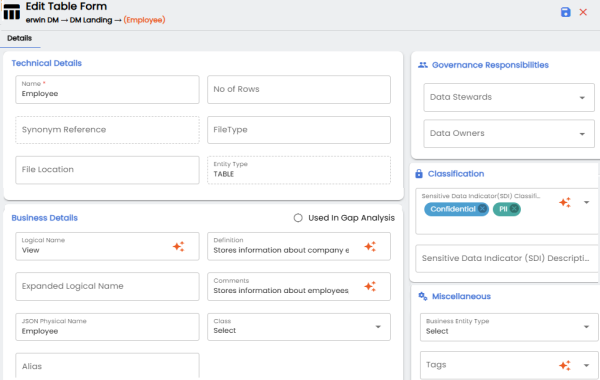Click the Edit Table Form title

point(66,6)
